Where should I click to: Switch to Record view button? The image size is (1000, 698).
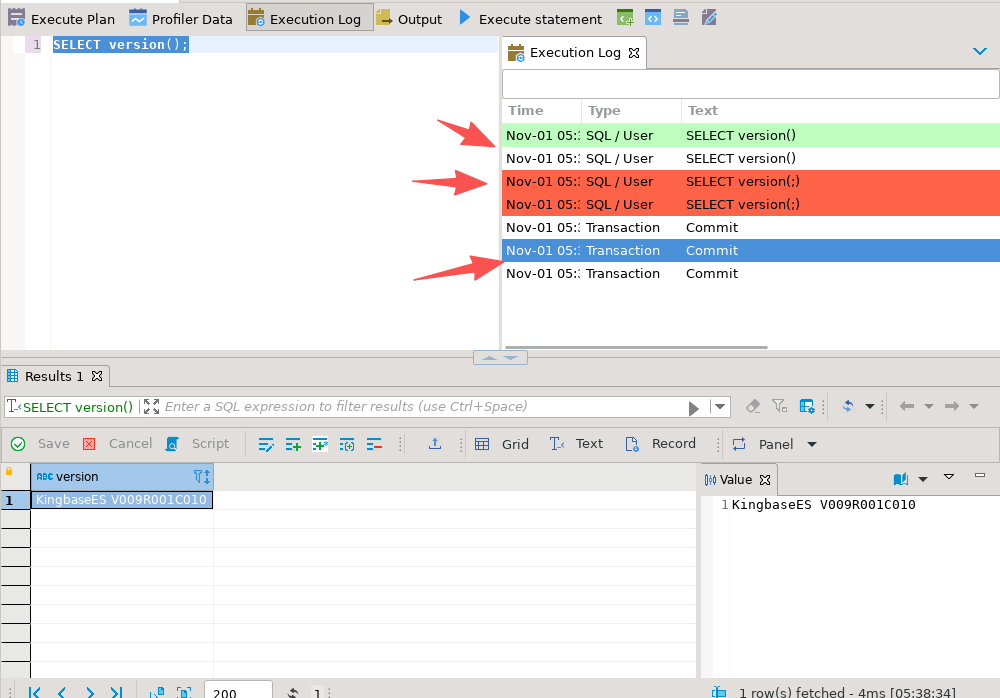tap(660, 444)
